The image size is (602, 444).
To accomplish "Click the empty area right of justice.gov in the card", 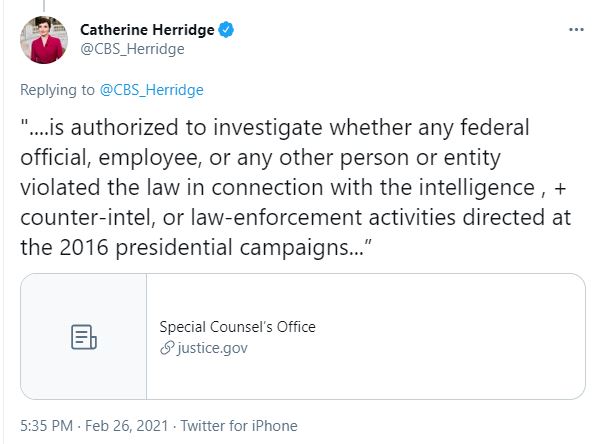I will pyautogui.click(x=415, y=348).
